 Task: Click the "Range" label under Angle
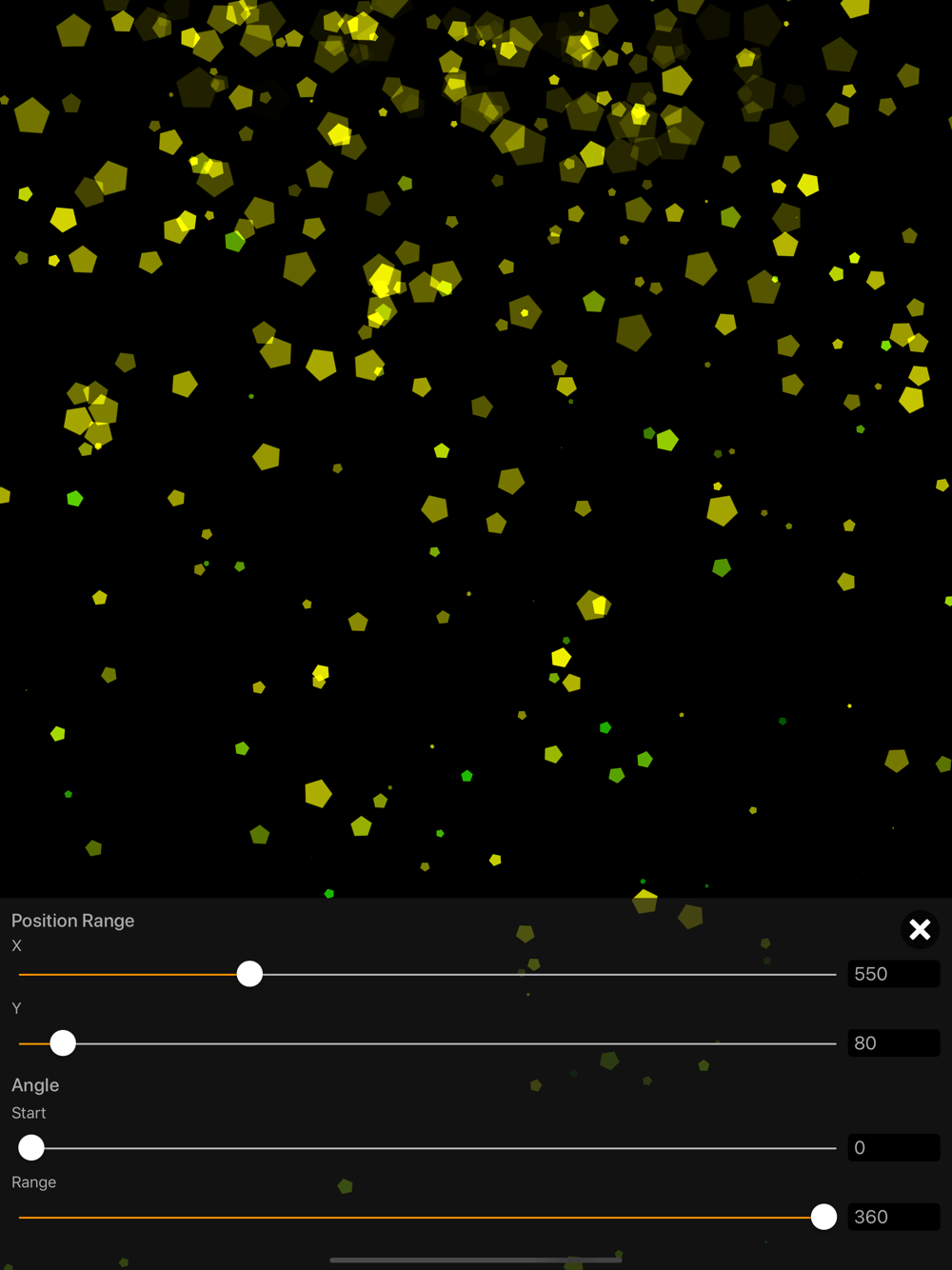click(x=33, y=1182)
